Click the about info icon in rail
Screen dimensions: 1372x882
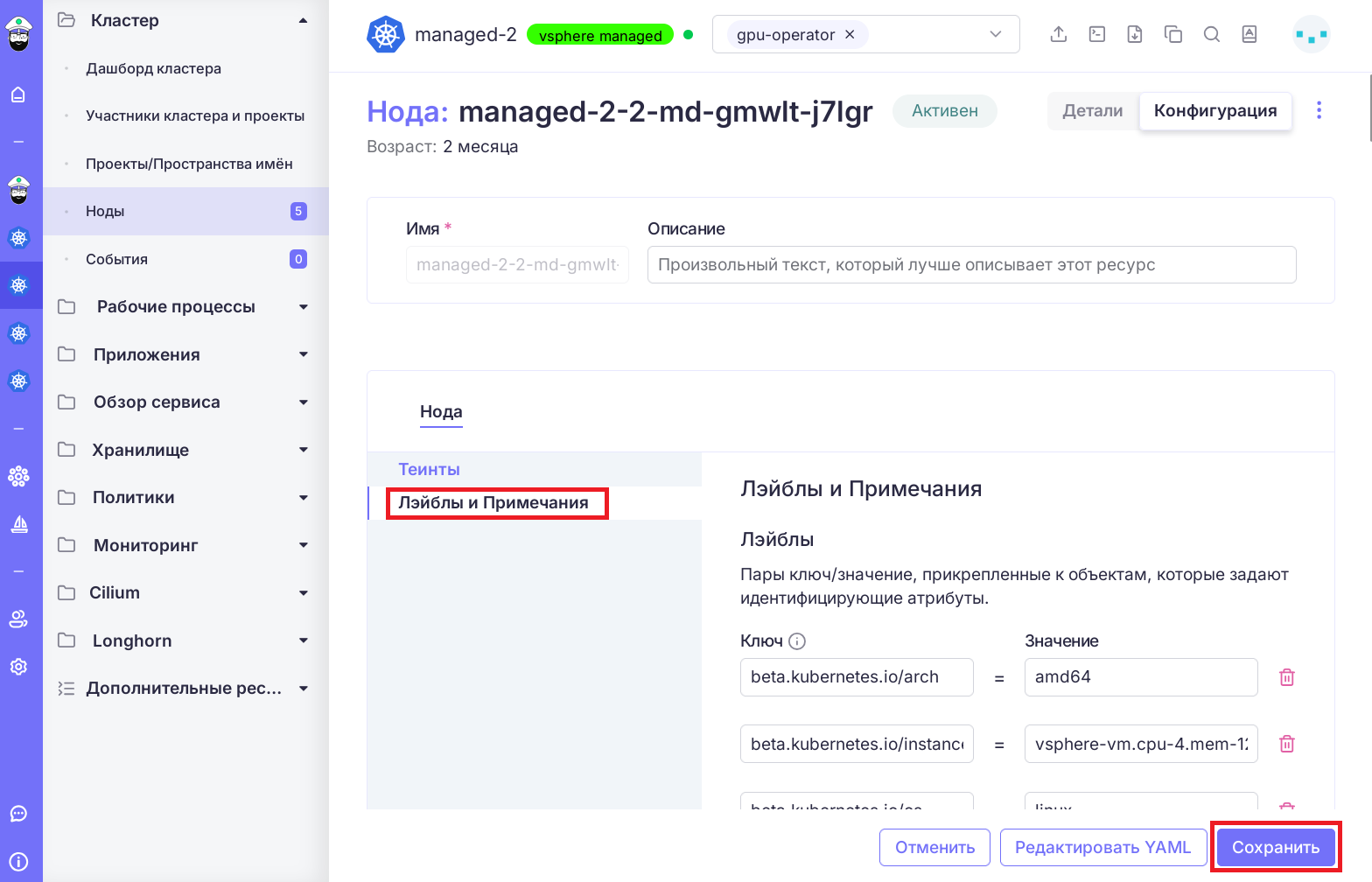(18, 861)
